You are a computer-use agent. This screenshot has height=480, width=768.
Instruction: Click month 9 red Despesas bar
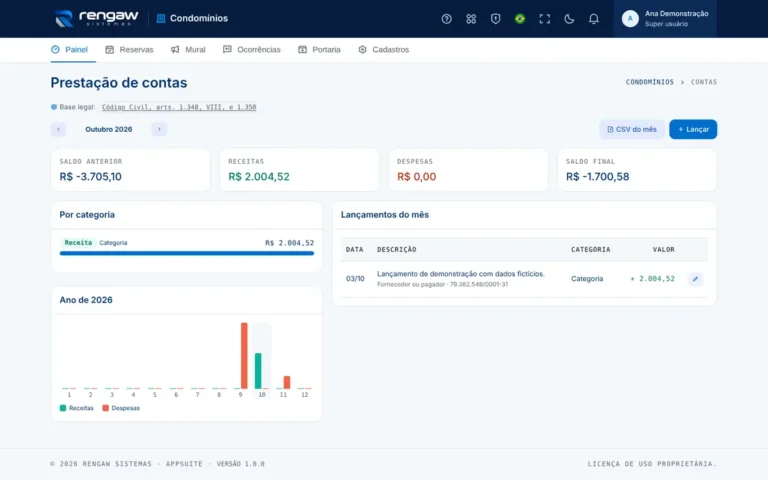tap(244, 356)
